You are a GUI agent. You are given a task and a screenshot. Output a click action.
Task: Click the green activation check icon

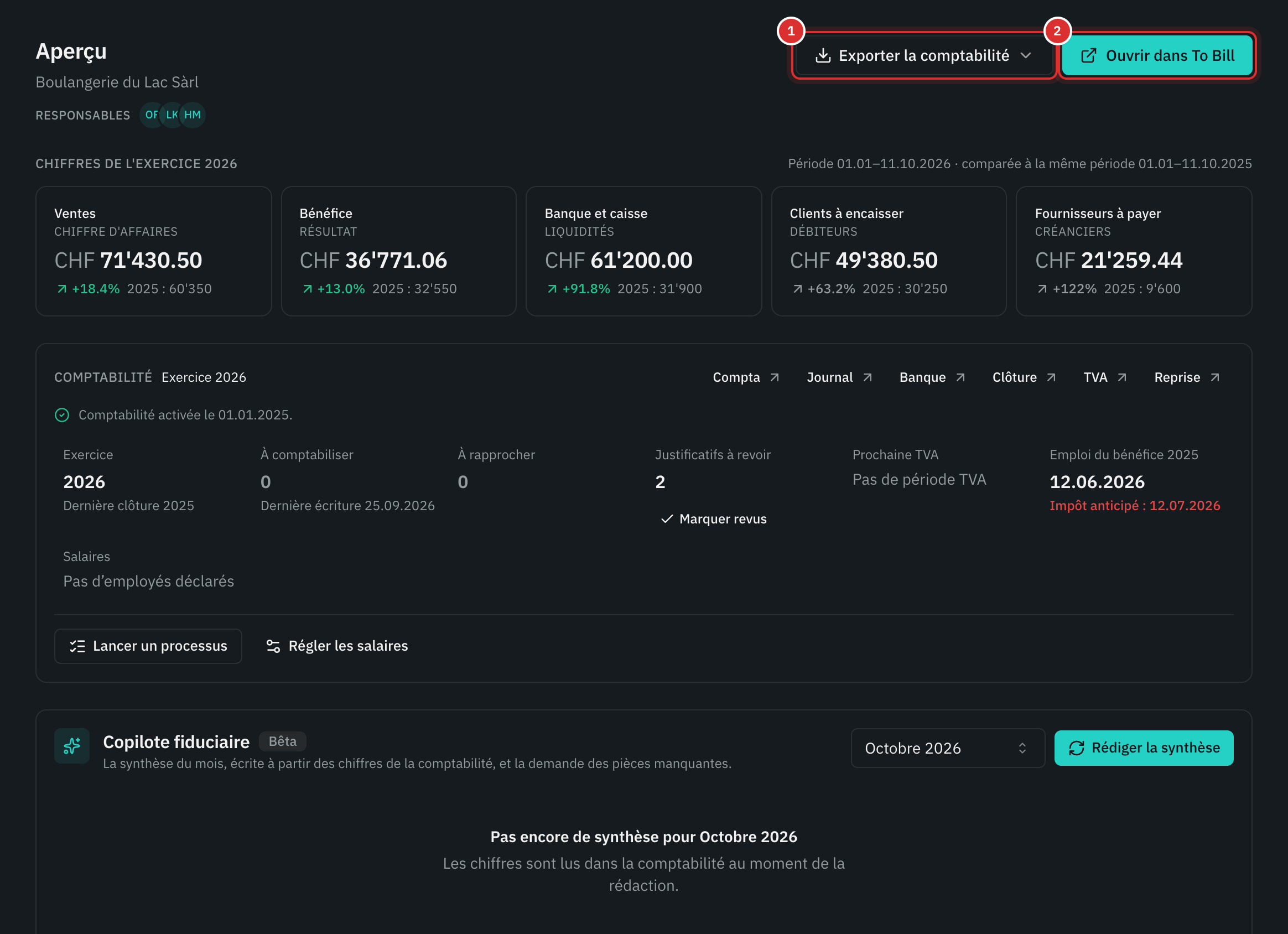(62, 416)
